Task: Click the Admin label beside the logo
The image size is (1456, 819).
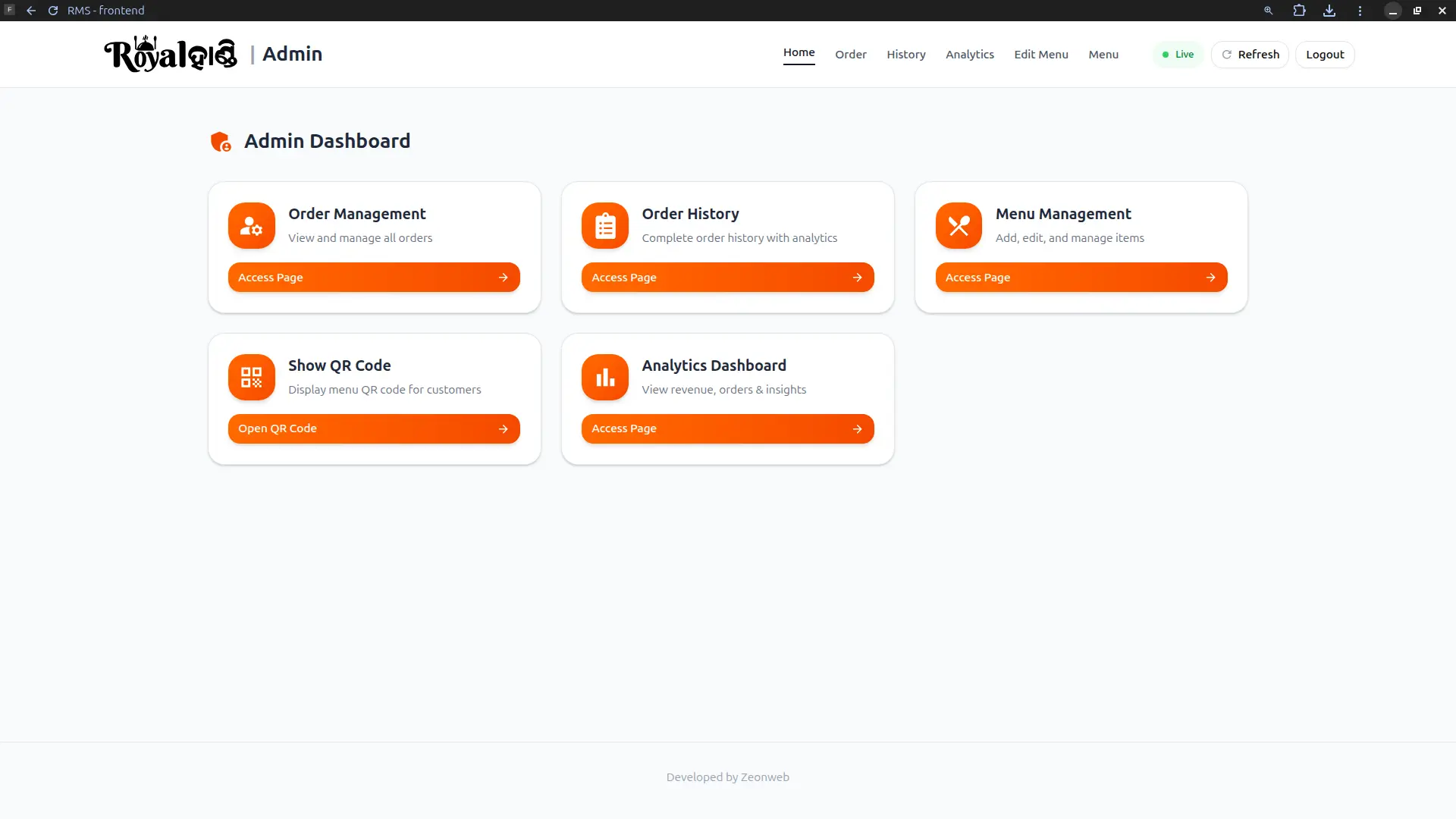Action: click(292, 54)
